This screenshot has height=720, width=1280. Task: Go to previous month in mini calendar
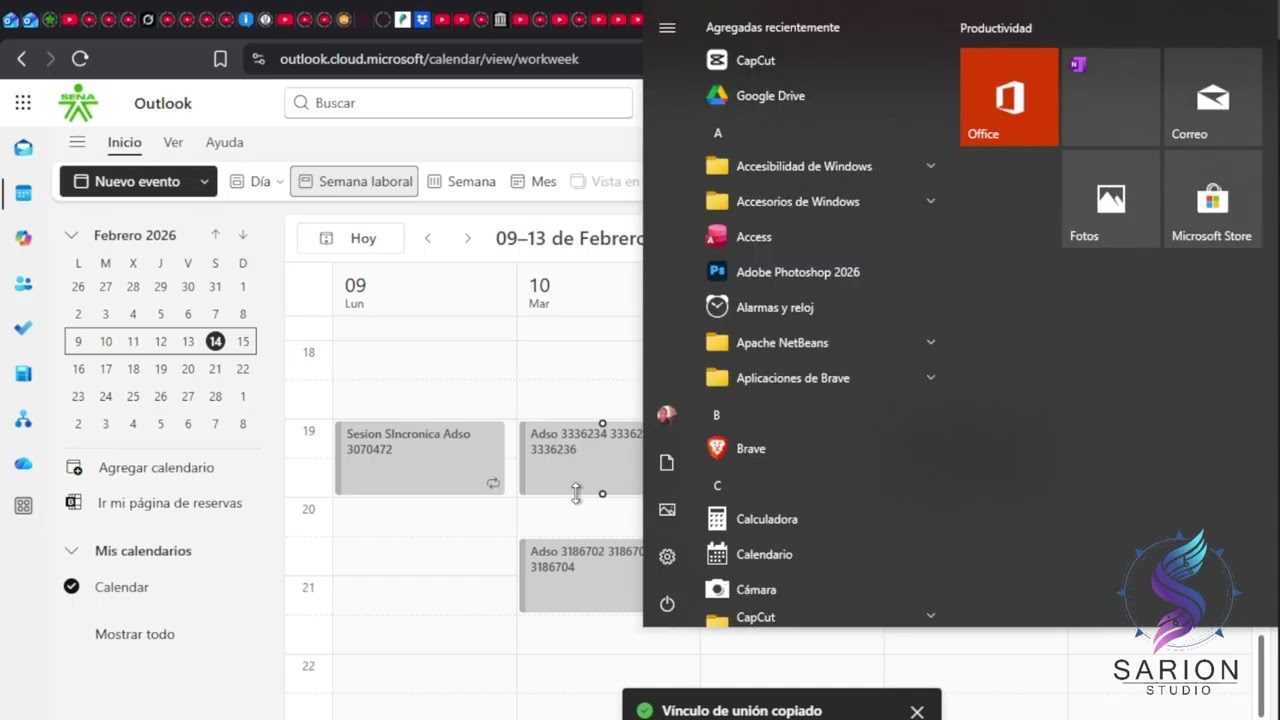pyautogui.click(x=215, y=235)
